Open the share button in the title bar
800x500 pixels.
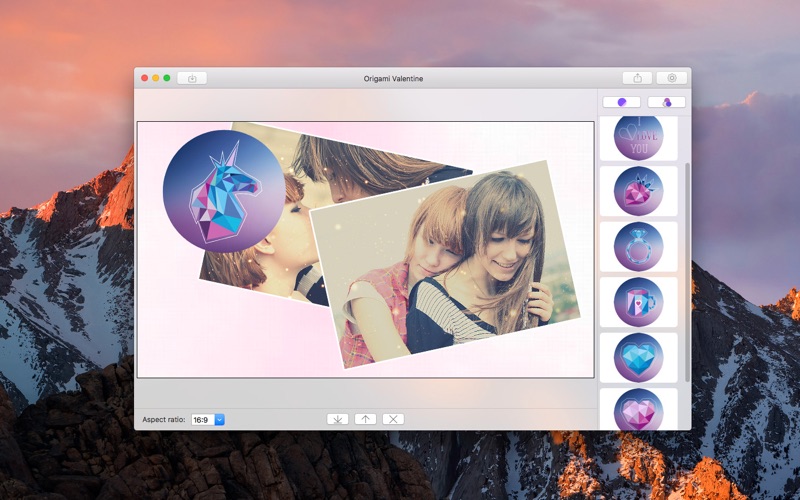click(x=637, y=78)
